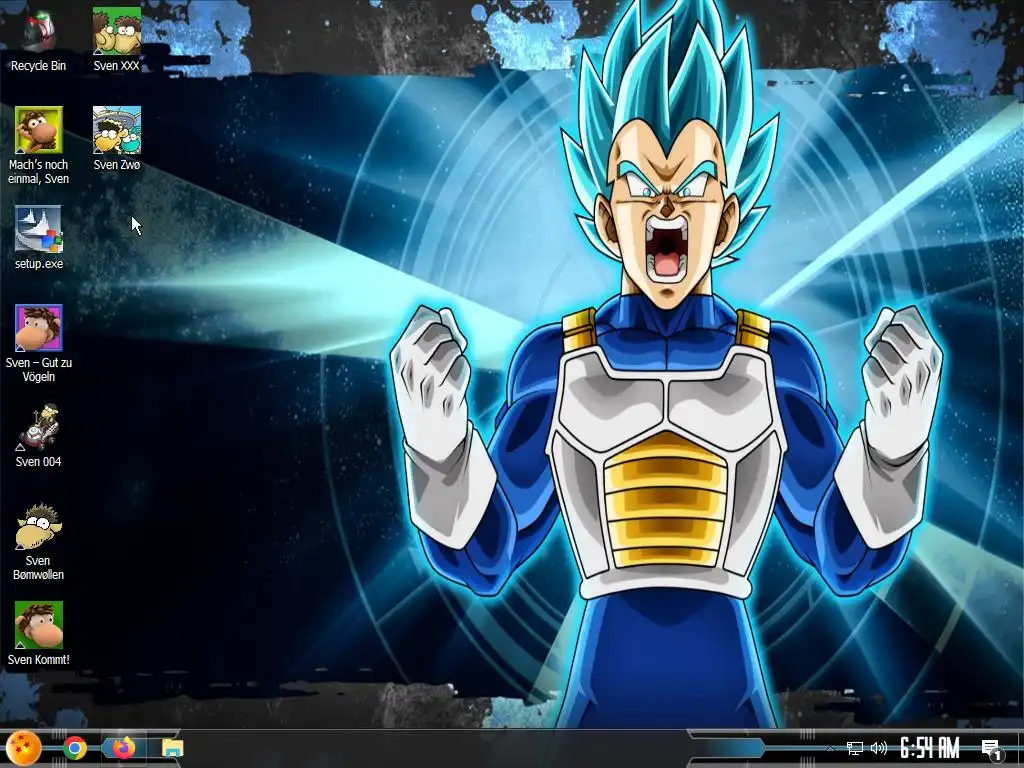Launch Google Chrome from the taskbar
Screen dimensions: 1024x768
pyautogui.click(x=75, y=748)
